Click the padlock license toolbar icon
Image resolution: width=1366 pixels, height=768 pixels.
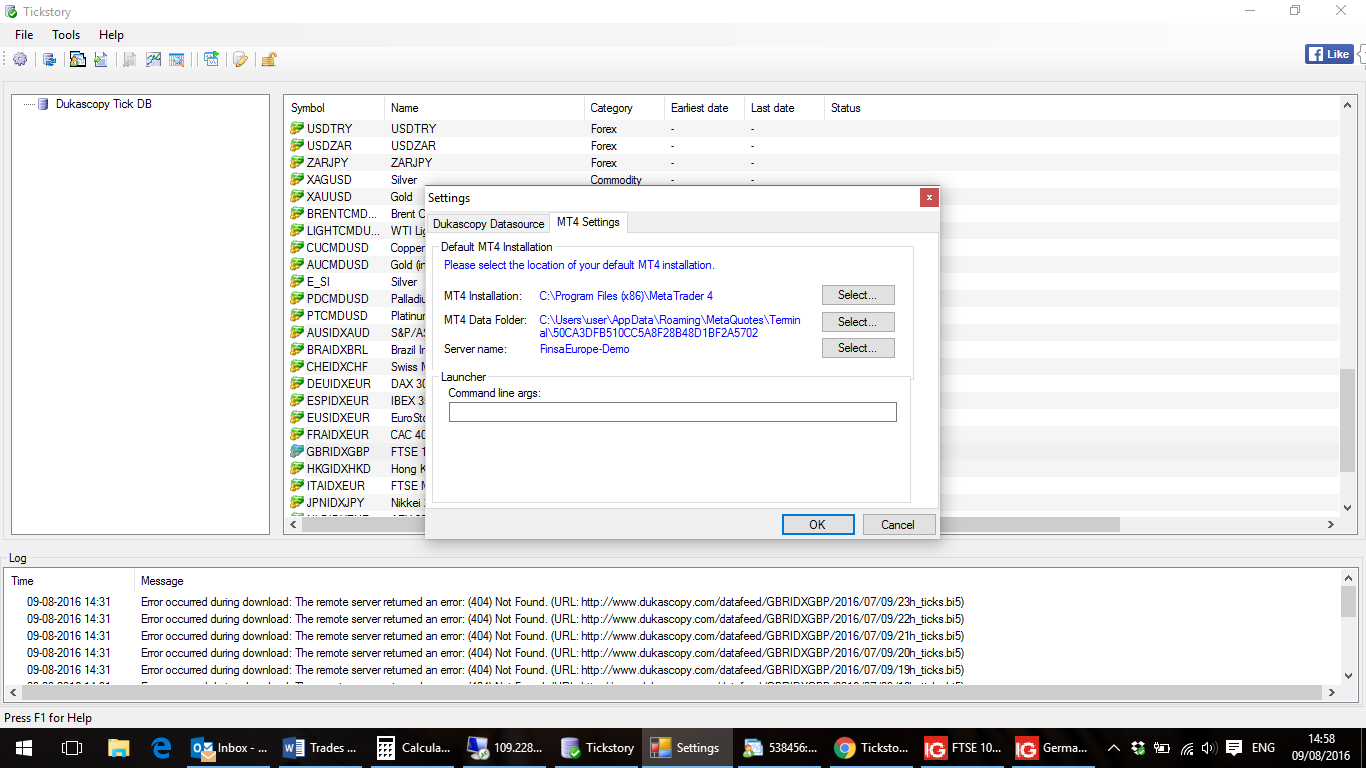pyautogui.click(x=269, y=60)
